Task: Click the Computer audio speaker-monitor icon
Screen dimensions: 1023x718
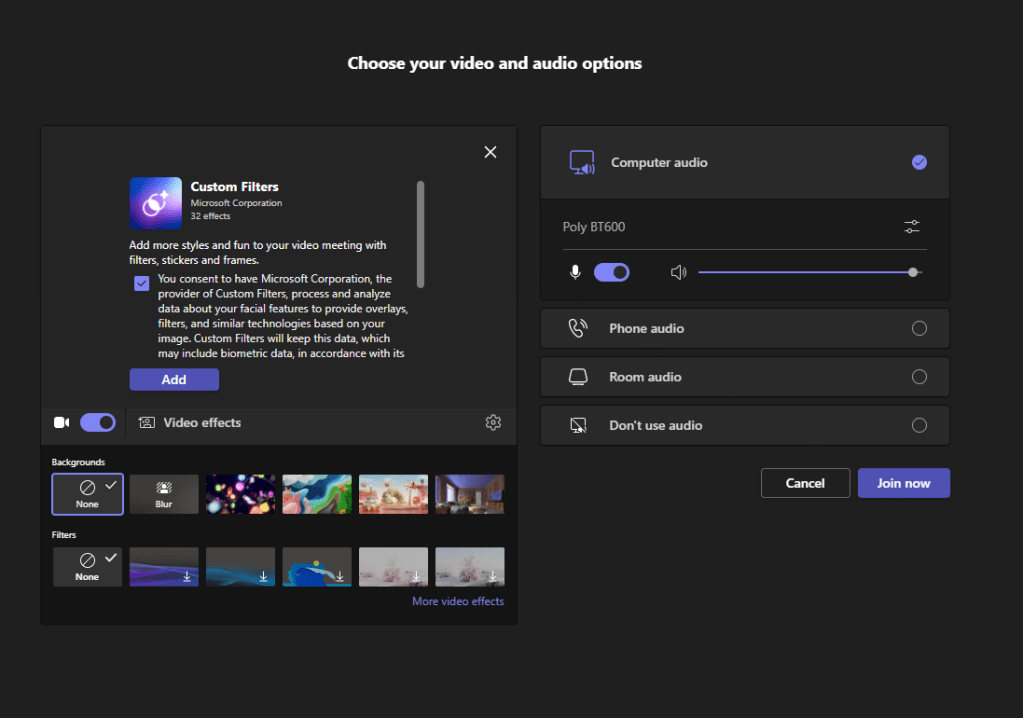Action: point(583,162)
